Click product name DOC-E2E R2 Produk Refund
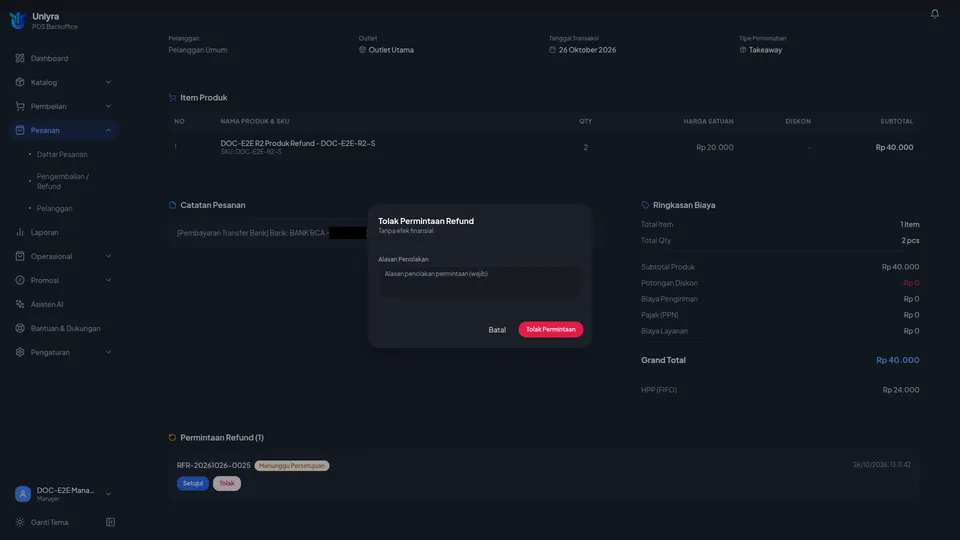 tap(298, 143)
